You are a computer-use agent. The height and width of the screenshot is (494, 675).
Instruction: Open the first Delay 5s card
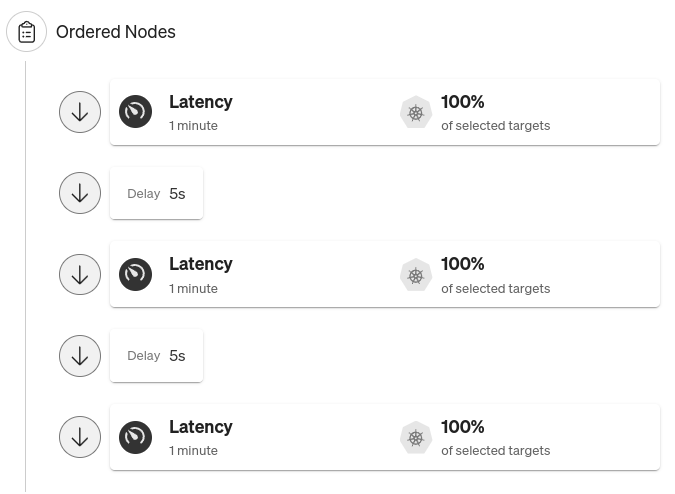click(x=157, y=193)
